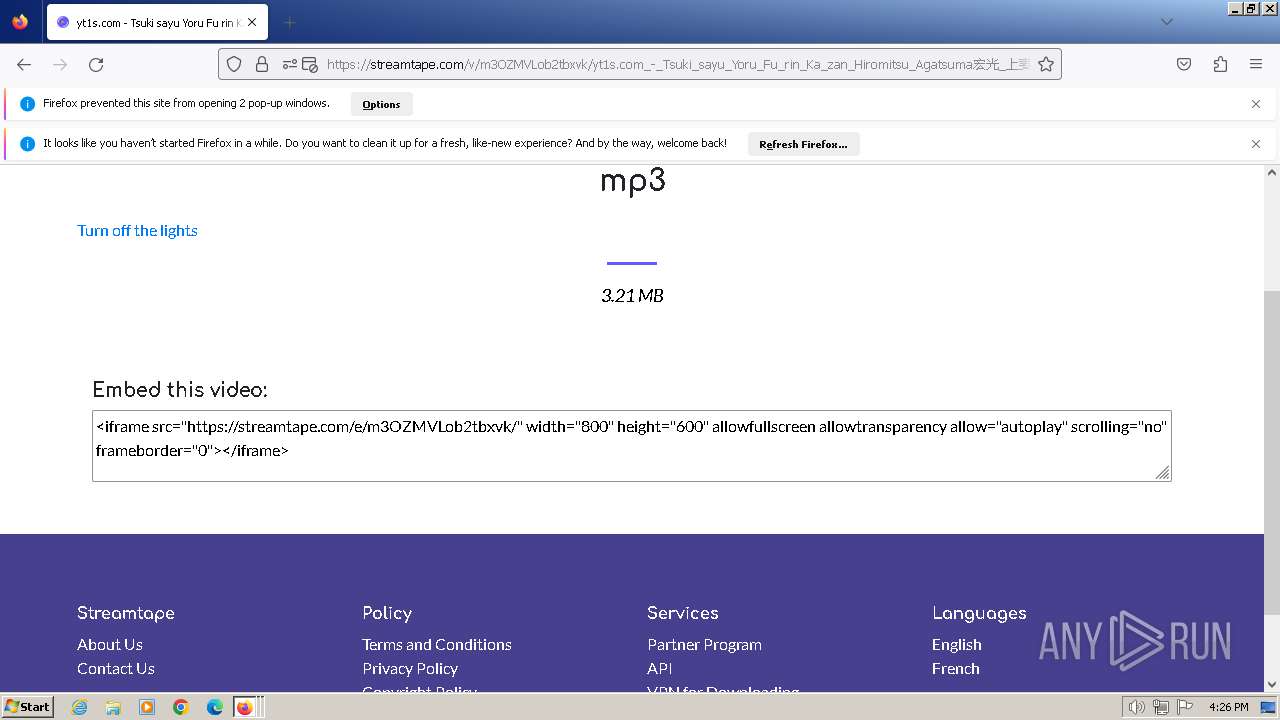Click the Refresh Firefox button
This screenshot has height=720, width=1280.
point(803,144)
